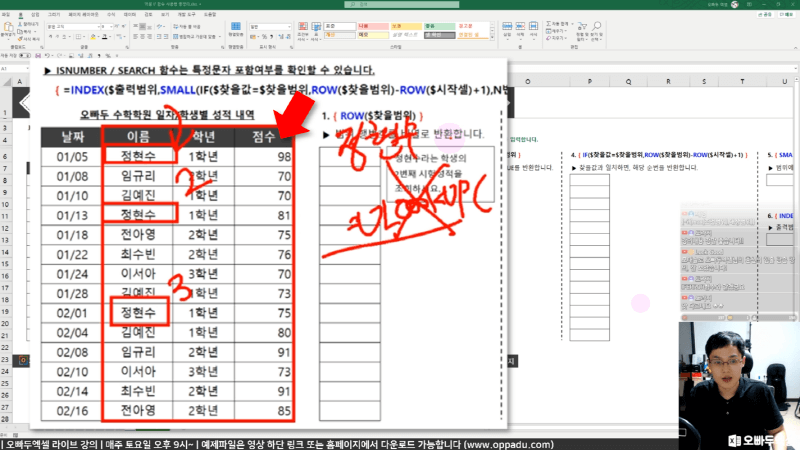The height and width of the screenshot is (450, 800).
Task: Click Merge and Center (병합하고 가운데 맞춤)
Action: click(194, 37)
